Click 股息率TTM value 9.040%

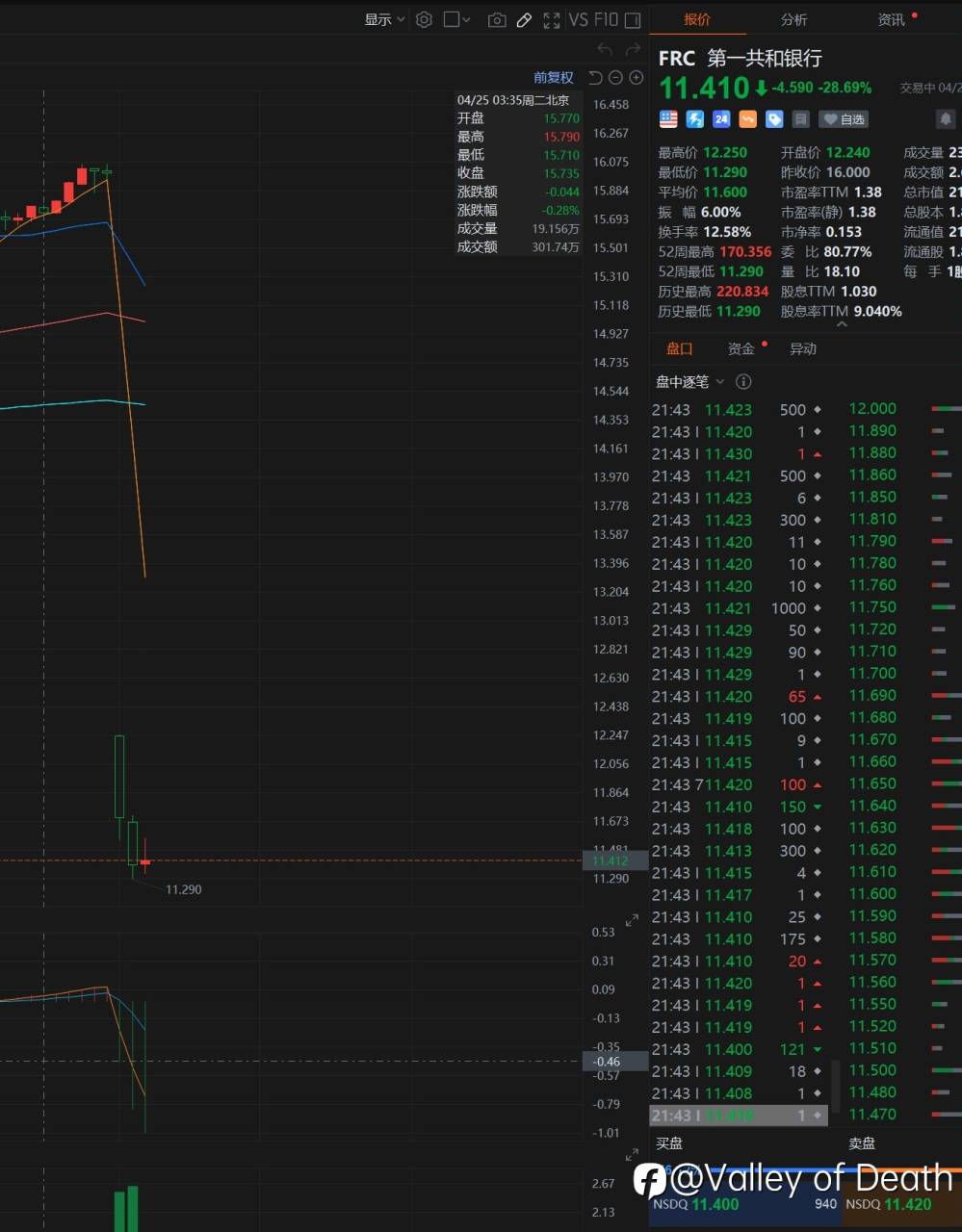(x=877, y=312)
